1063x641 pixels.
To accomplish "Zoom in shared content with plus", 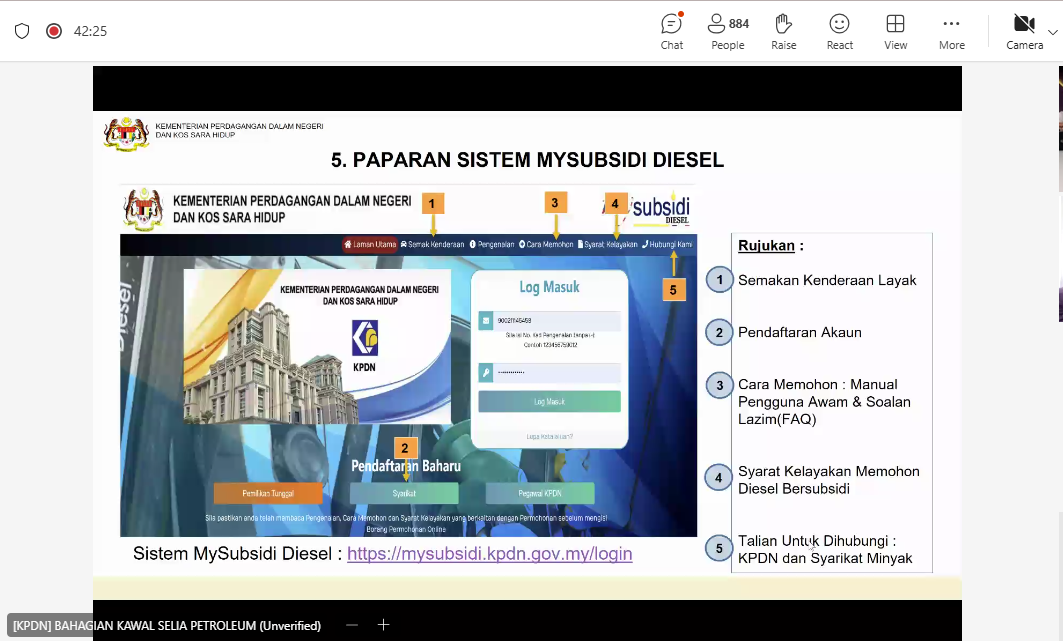I will tap(383, 625).
